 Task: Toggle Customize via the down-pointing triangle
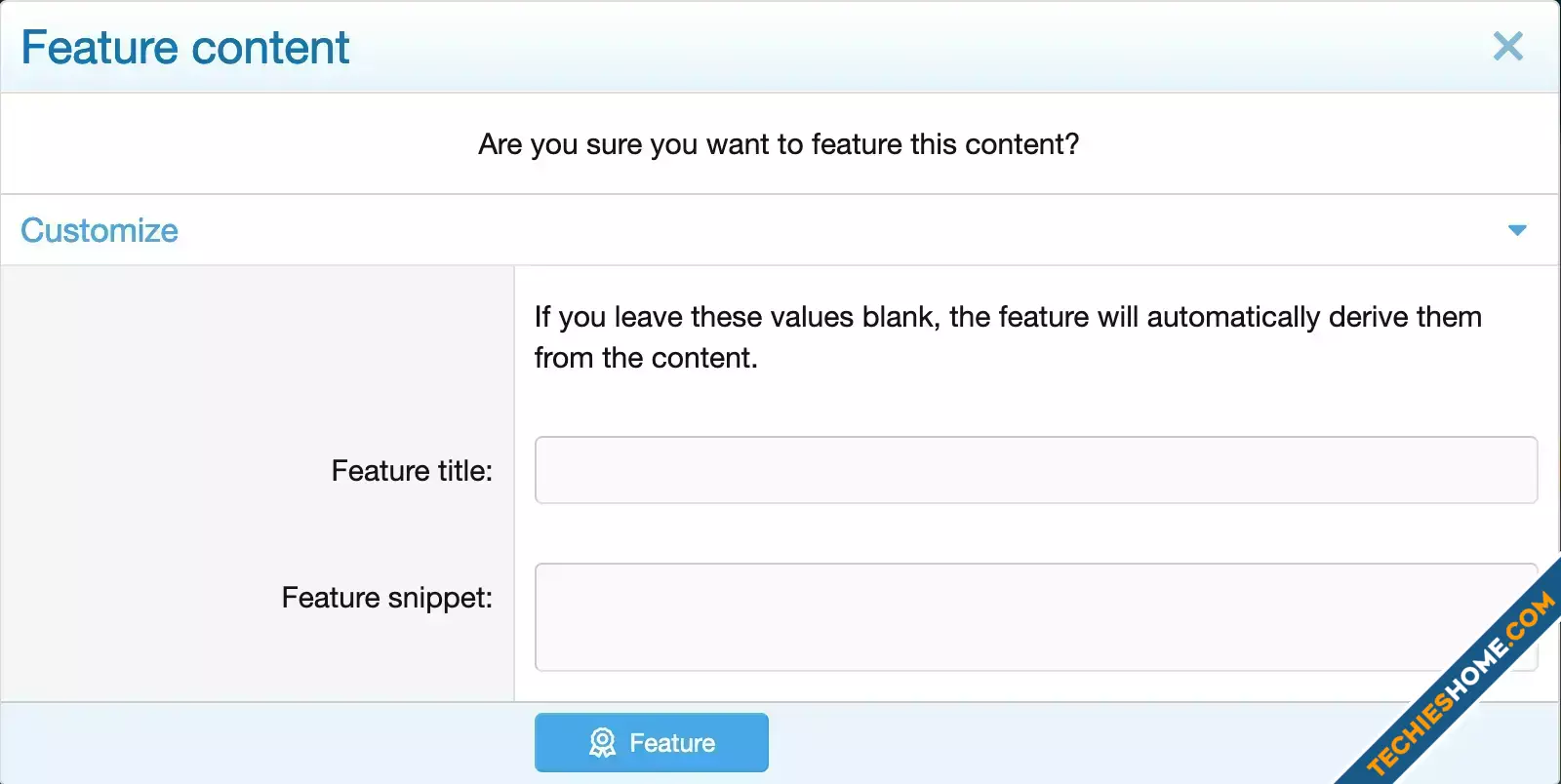1517,230
